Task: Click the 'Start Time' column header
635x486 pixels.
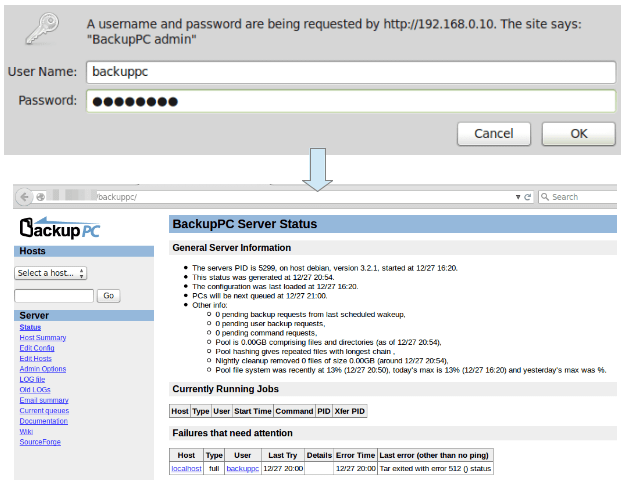Action: 253,411
